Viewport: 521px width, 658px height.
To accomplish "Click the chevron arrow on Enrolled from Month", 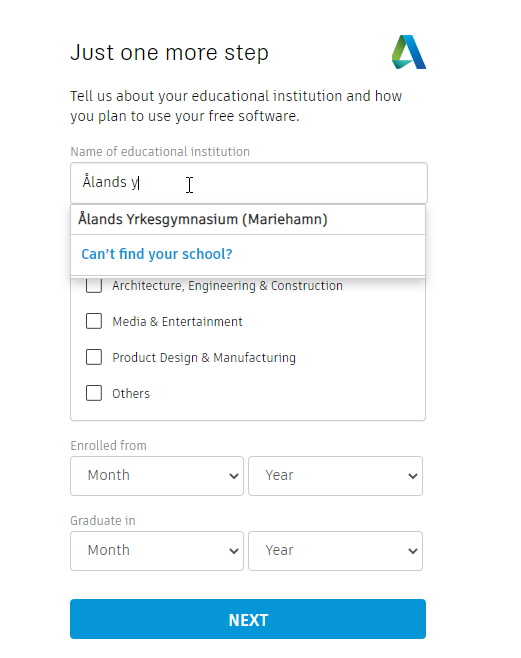I will [x=234, y=476].
